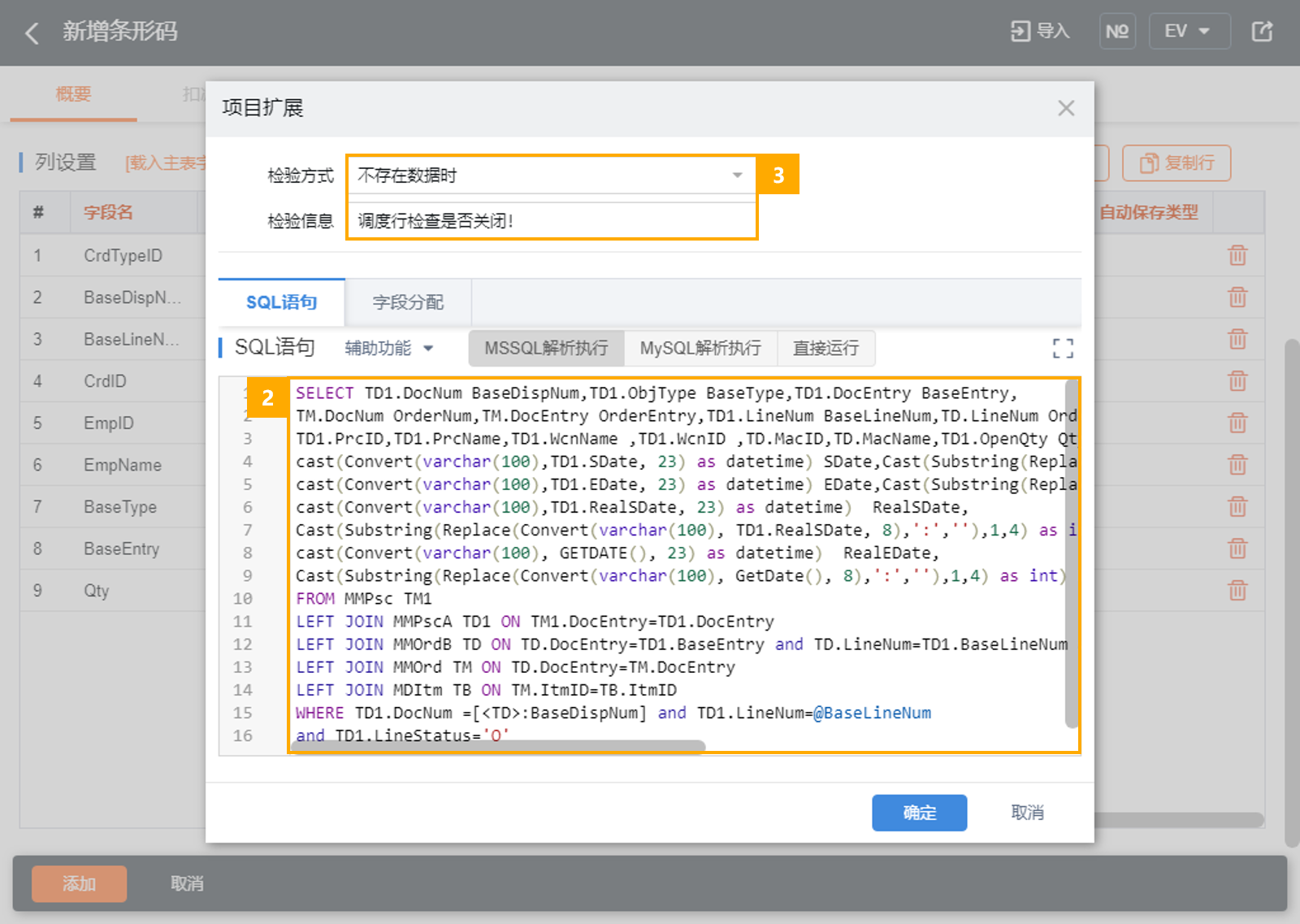
Task: Expand the 辅助功能 dropdown
Action: click(388, 348)
